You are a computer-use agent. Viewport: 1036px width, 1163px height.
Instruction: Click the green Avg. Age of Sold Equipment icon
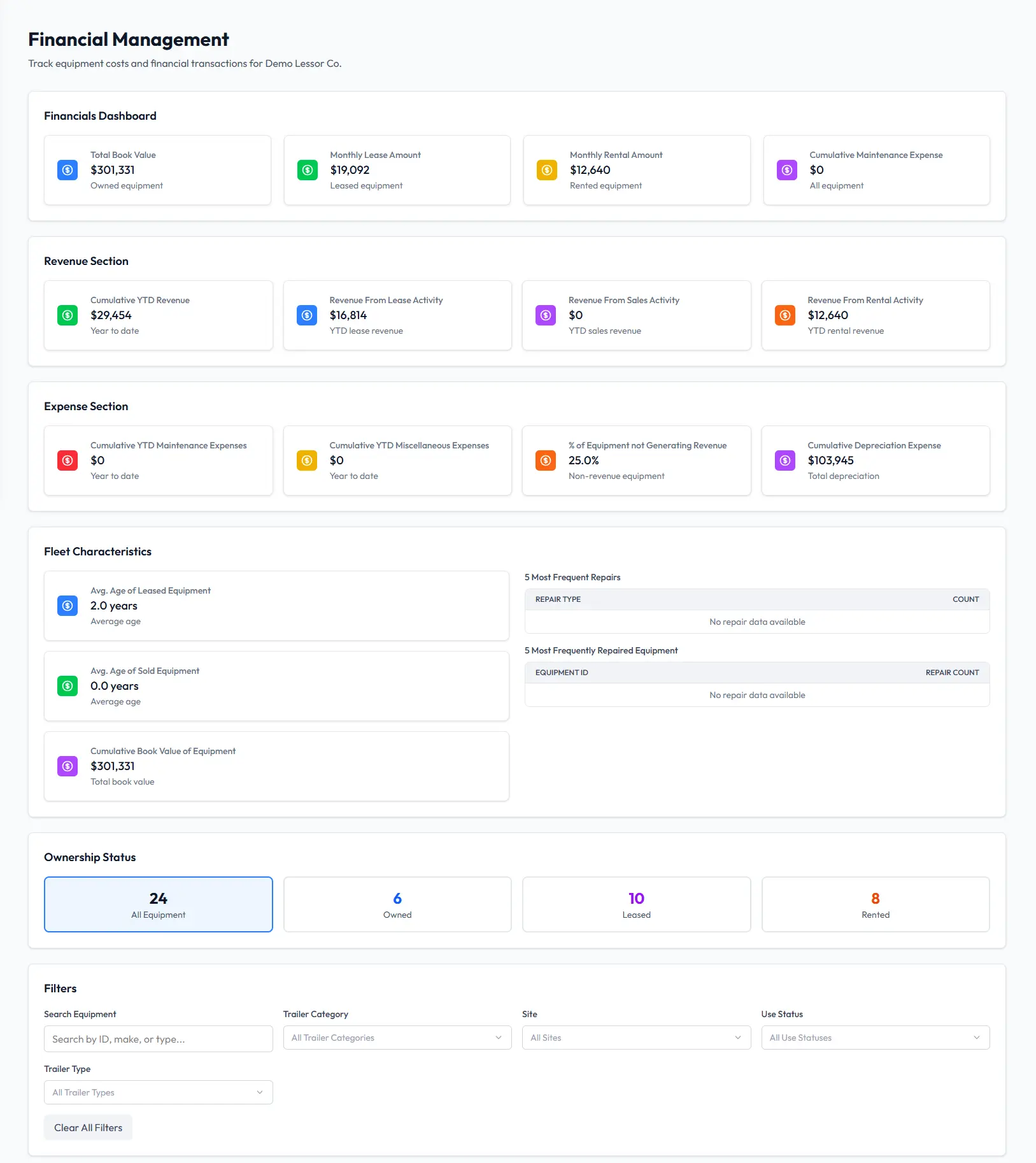click(67, 686)
